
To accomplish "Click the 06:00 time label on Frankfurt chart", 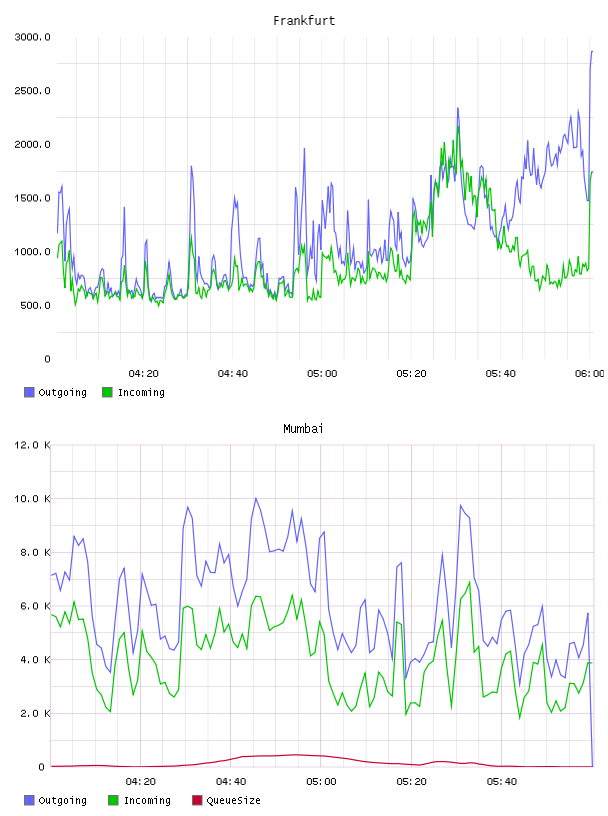I will click(x=590, y=374).
